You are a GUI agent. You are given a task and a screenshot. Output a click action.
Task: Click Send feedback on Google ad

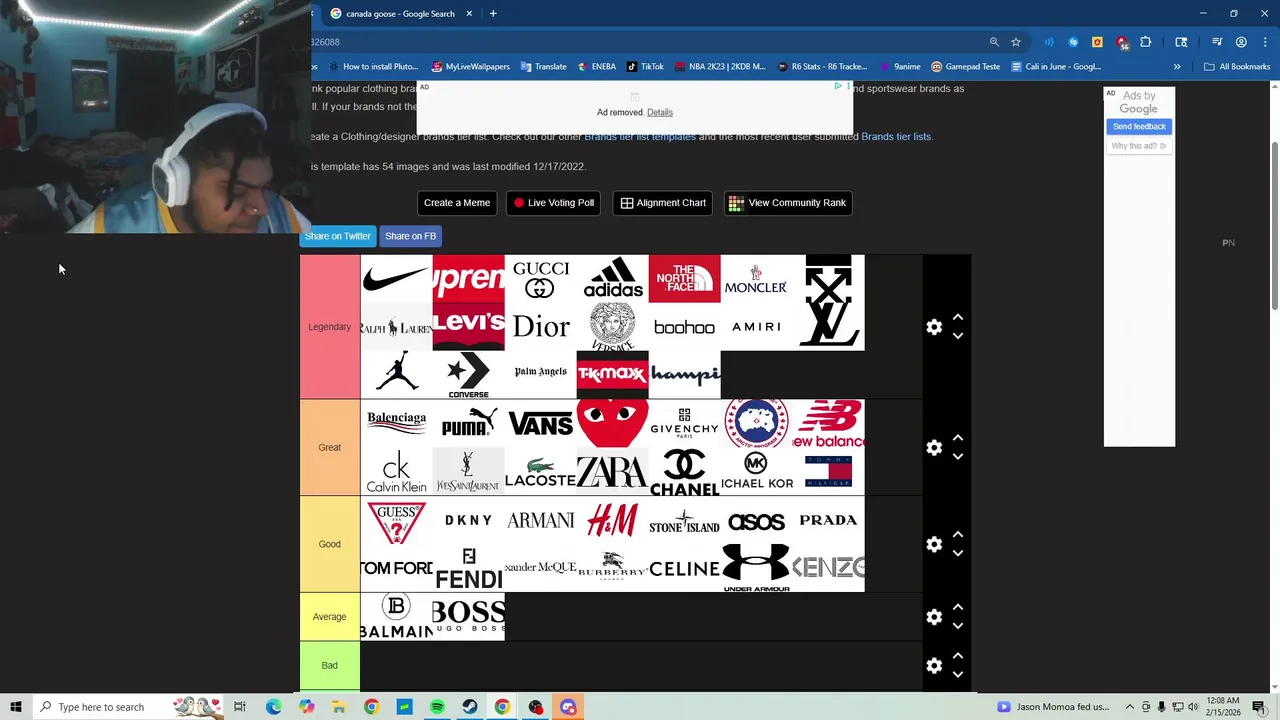coord(1139,126)
